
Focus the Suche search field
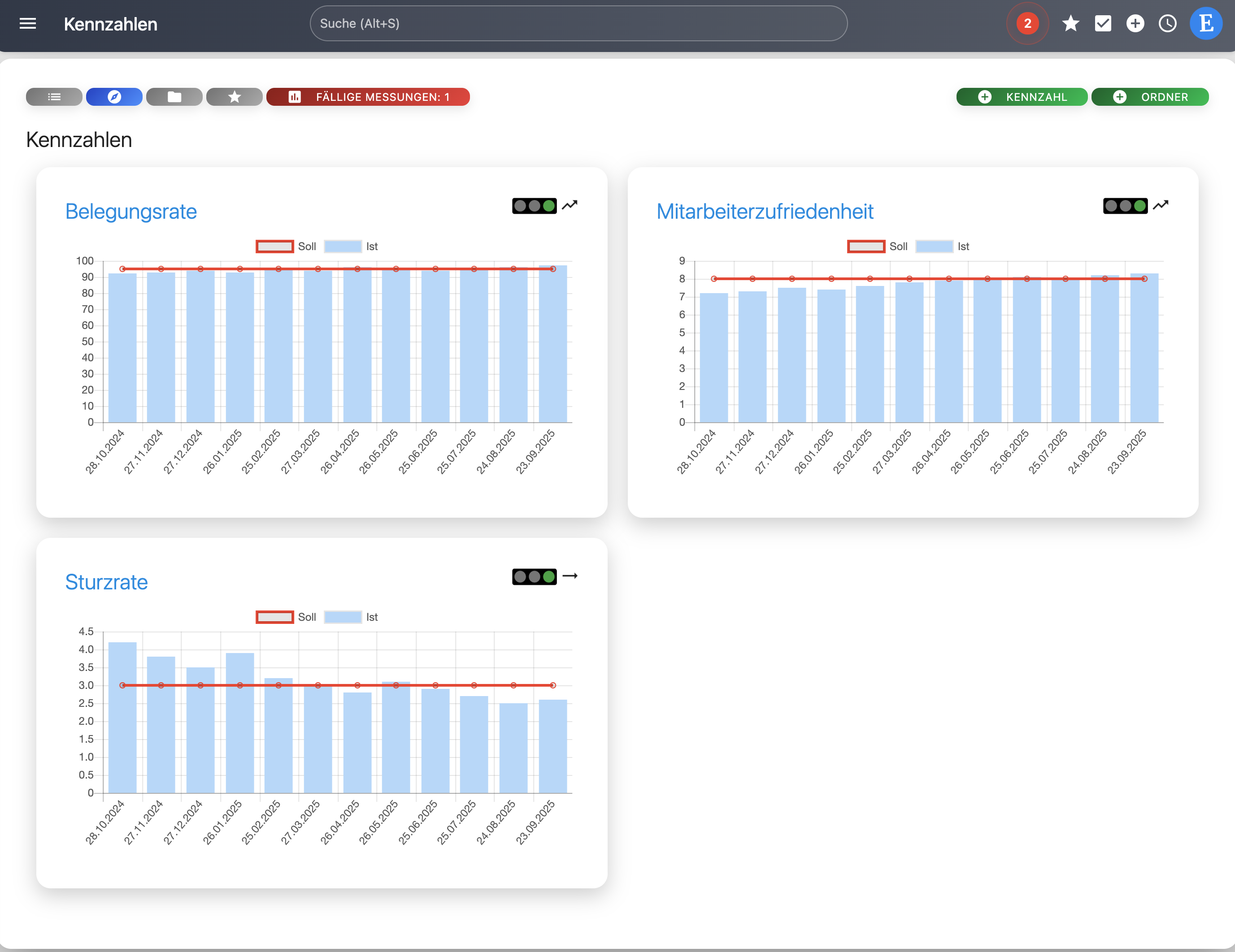point(578,24)
